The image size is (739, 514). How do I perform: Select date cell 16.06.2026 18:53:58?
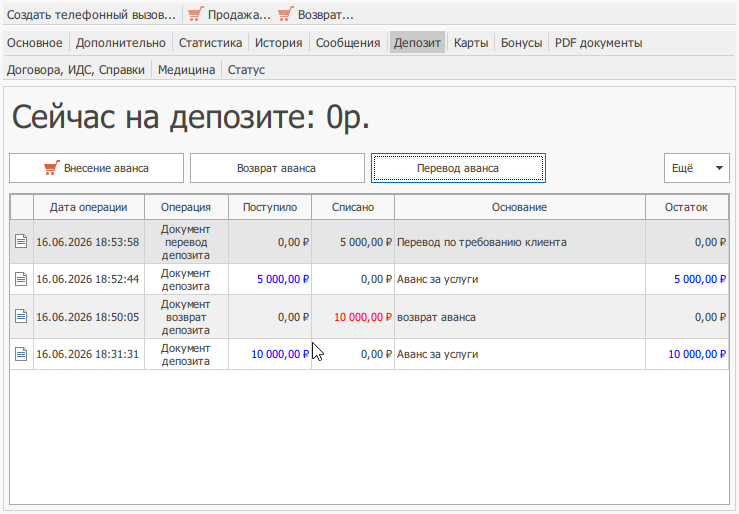[89, 242]
